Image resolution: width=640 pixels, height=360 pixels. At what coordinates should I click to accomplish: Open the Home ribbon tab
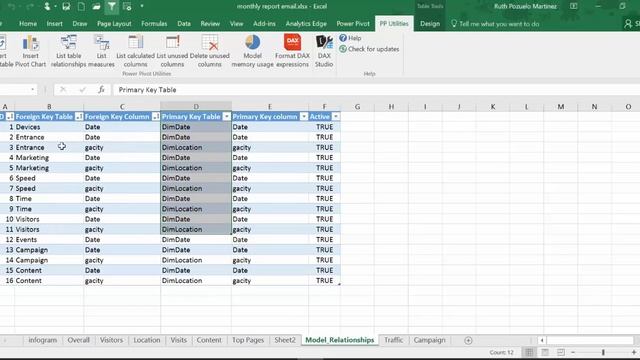tap(28, 24)
